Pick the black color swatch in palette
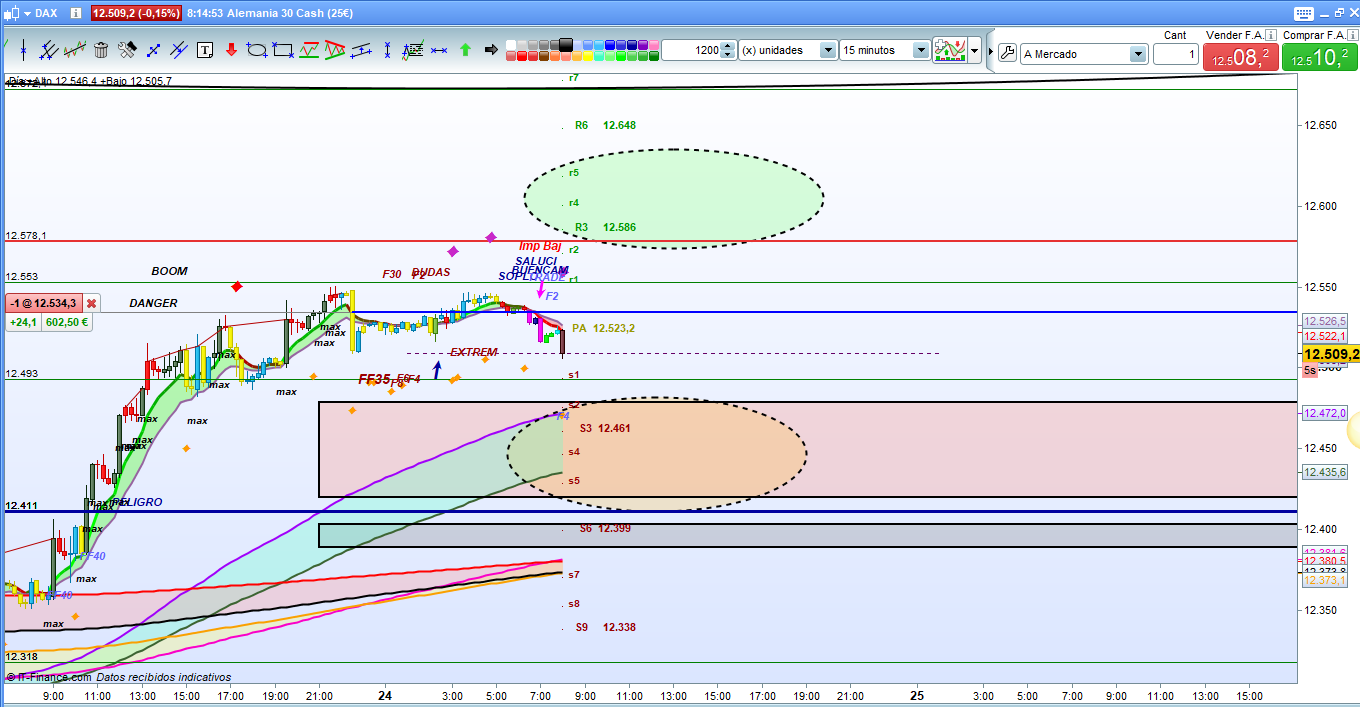 tap(566, 45)
